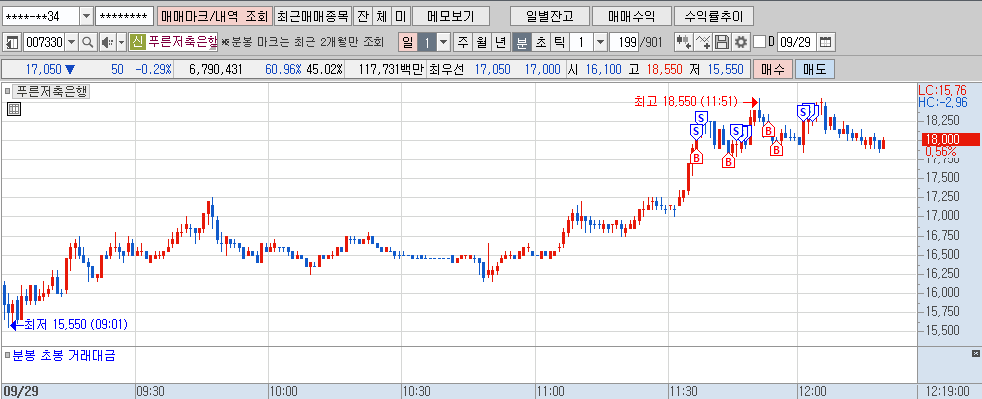Click the stock code field 007330

pos(44,43)
